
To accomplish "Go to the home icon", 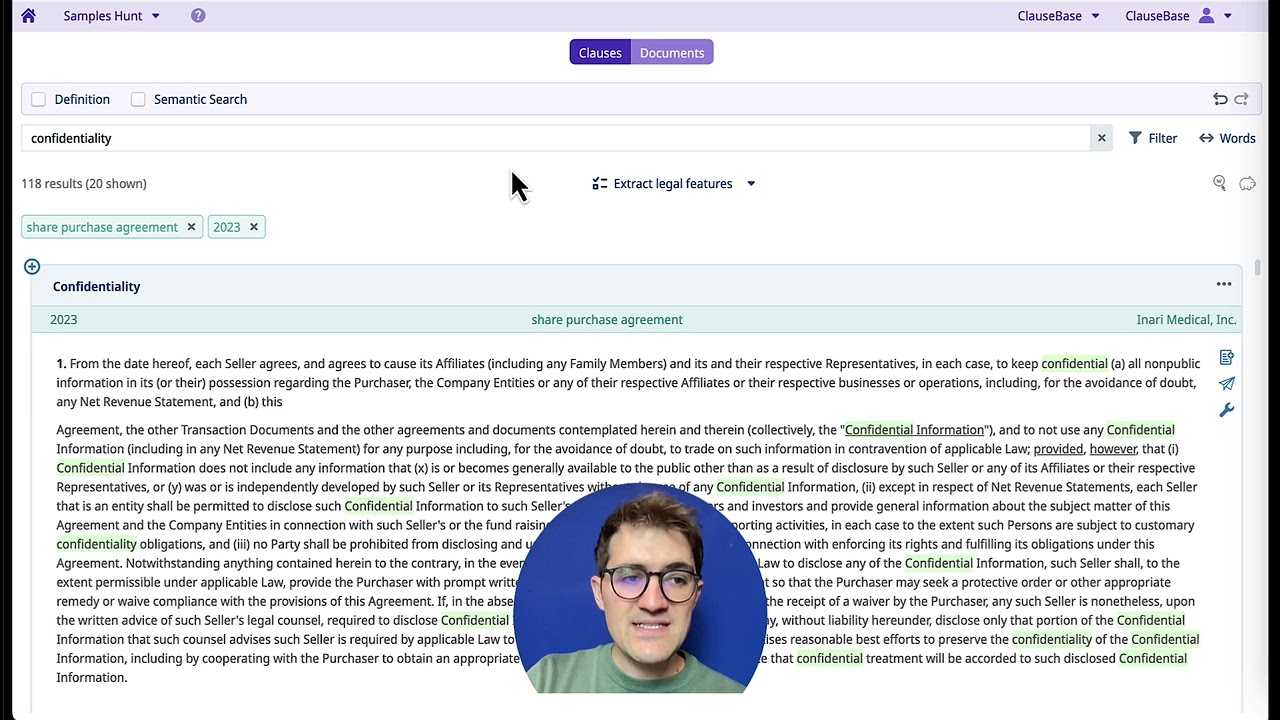I will point(28,16).
